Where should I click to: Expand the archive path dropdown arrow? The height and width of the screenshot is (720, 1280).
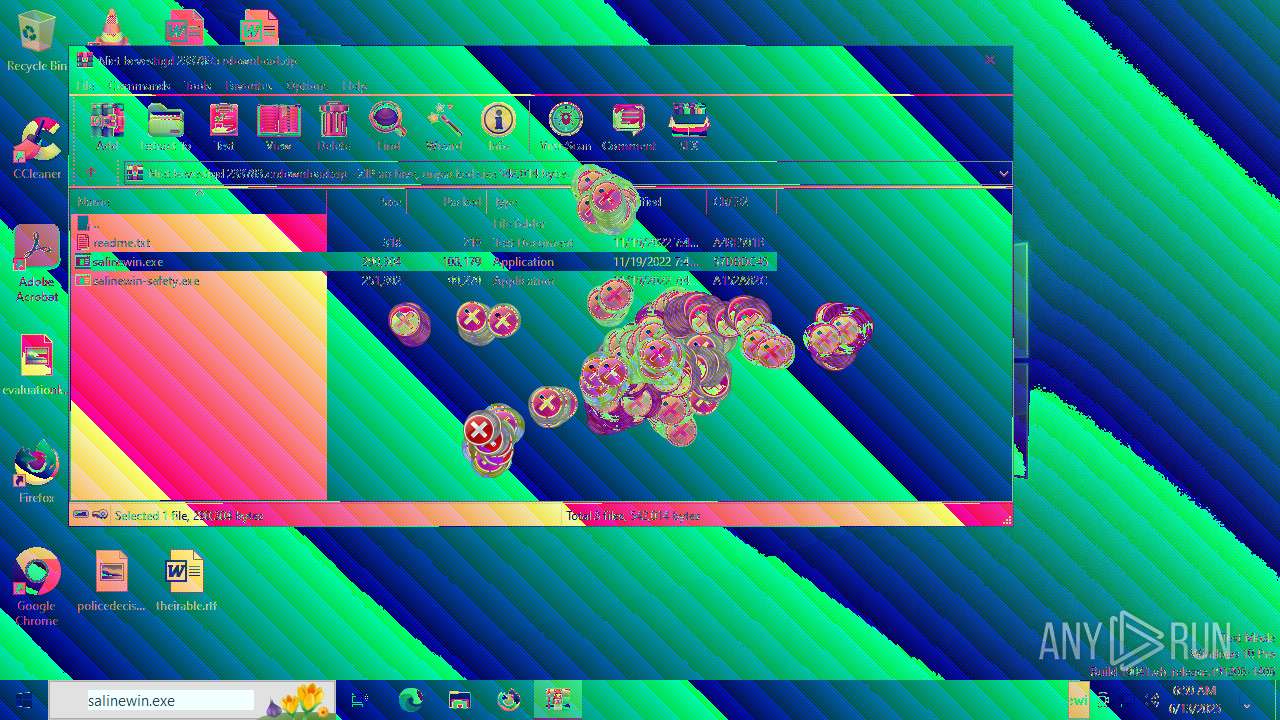1003,173
